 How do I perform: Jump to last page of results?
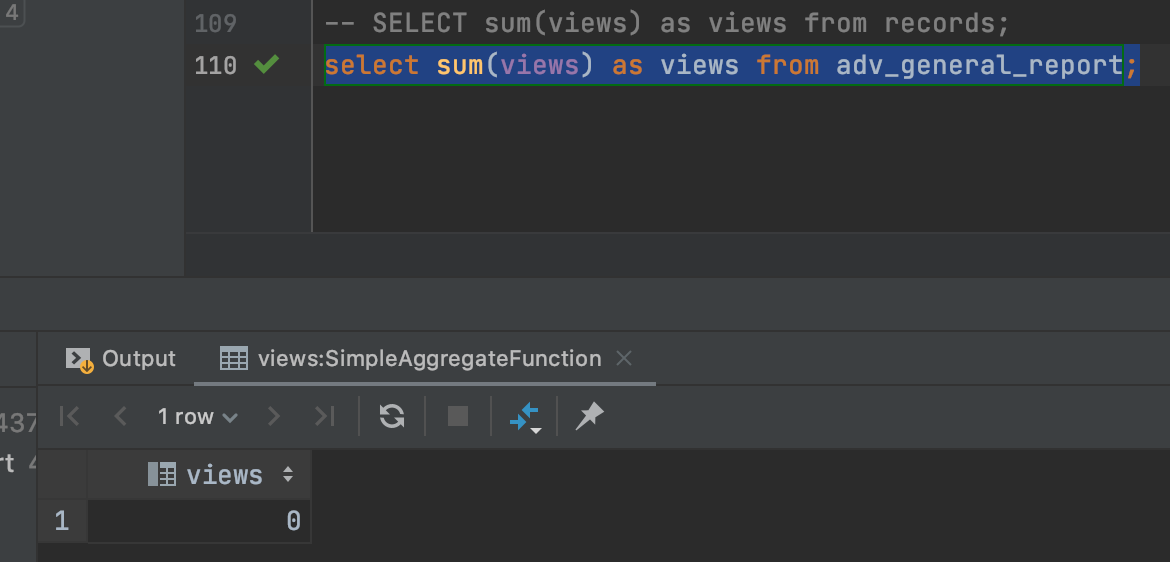click(325, 416)
